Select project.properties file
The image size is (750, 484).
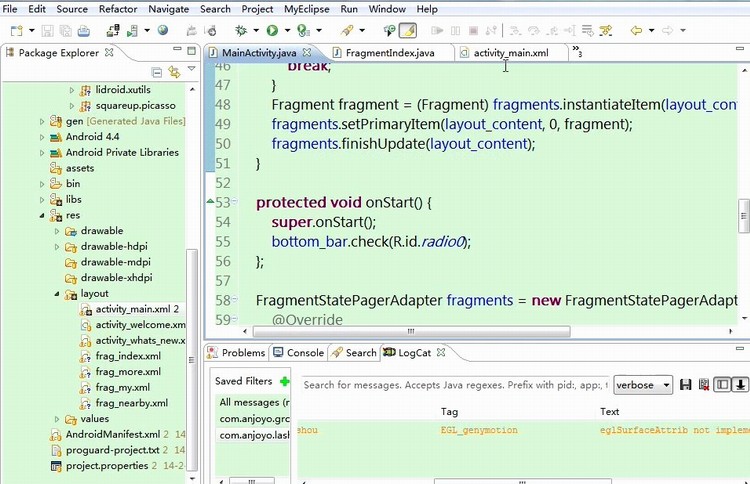tap(107, 466)
